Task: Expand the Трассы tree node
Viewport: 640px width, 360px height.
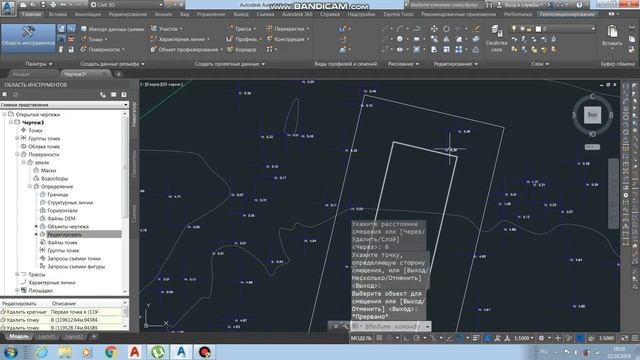Action: [x=17, y=274]
